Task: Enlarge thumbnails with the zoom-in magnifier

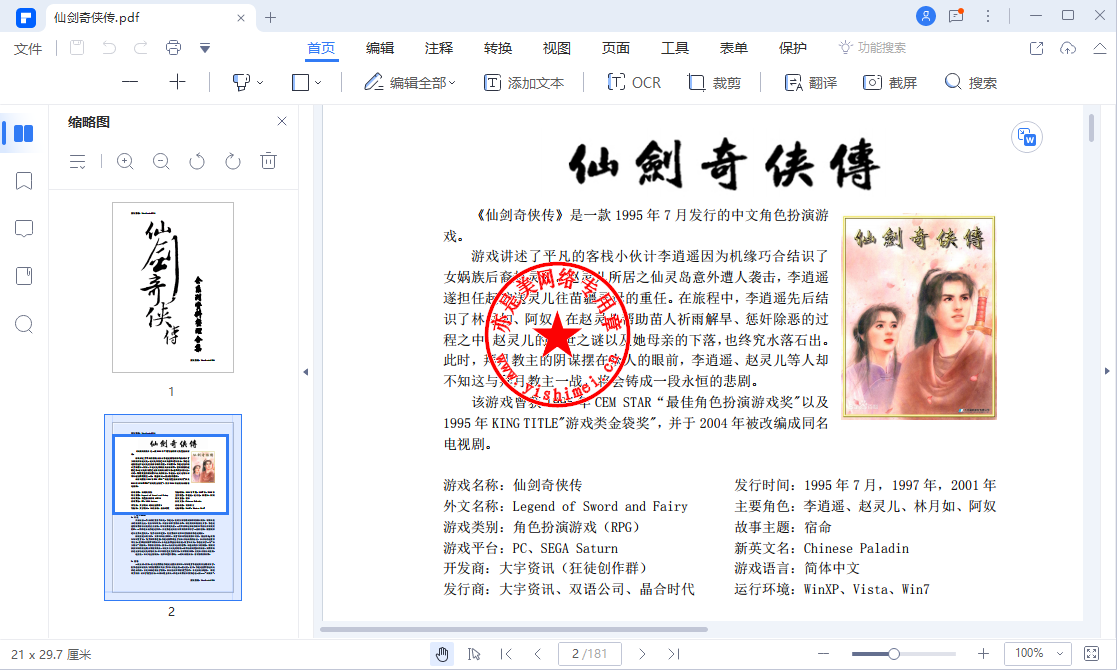Action: tap(125, 162)
